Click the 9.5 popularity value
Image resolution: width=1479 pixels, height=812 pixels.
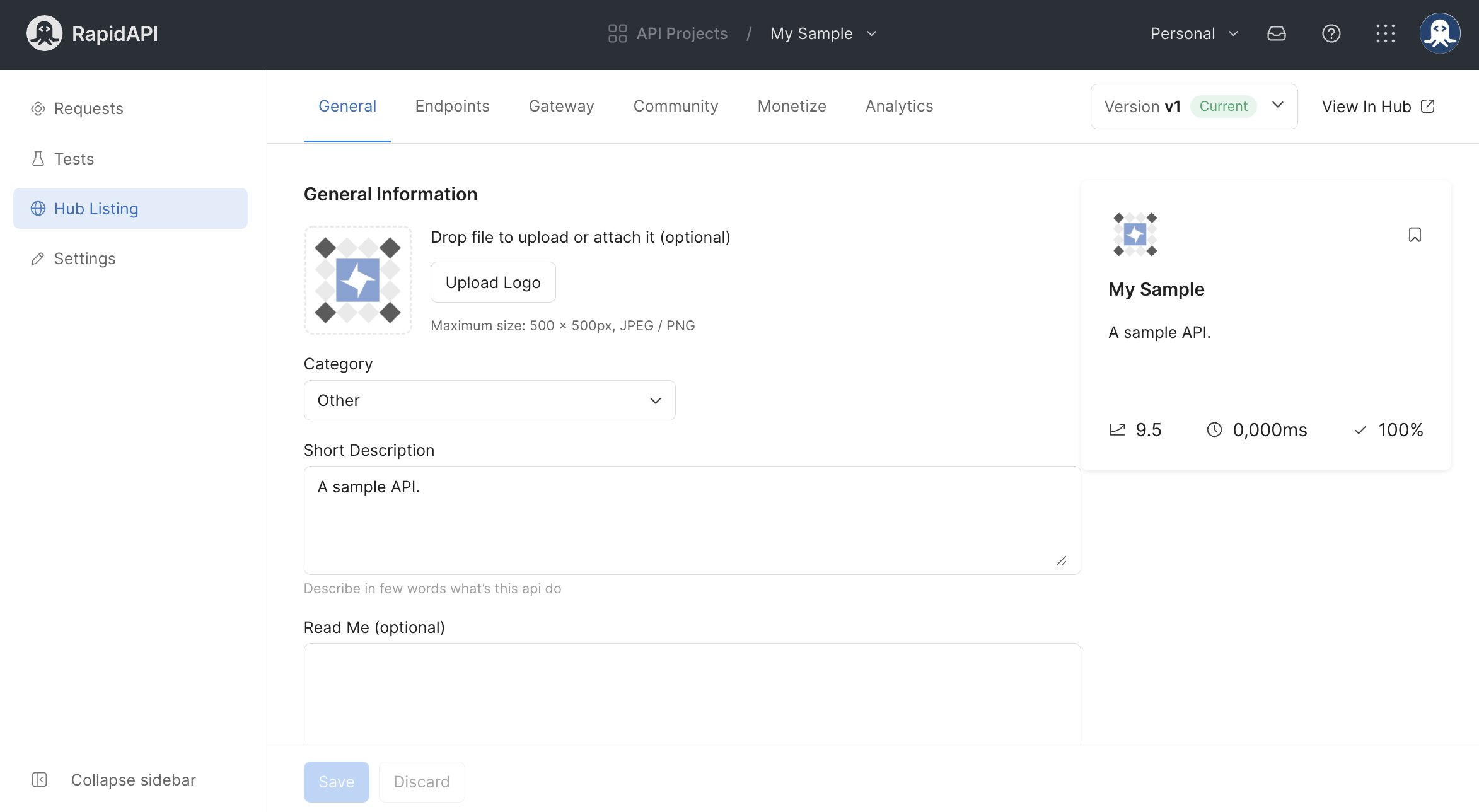click(x=1149, y=430)
